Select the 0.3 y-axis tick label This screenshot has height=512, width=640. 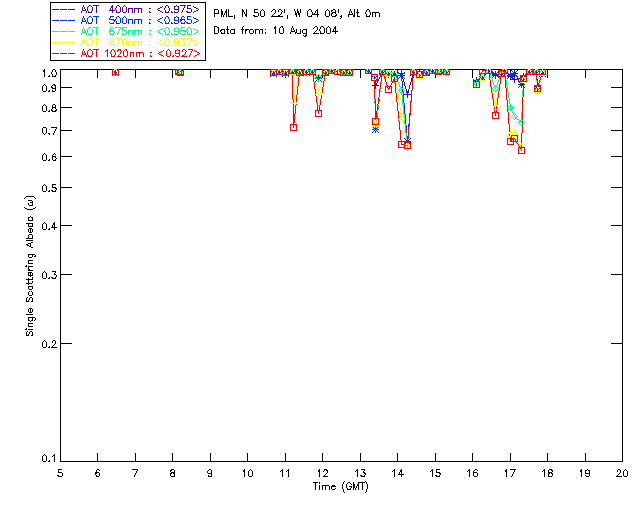coord(49,275)
